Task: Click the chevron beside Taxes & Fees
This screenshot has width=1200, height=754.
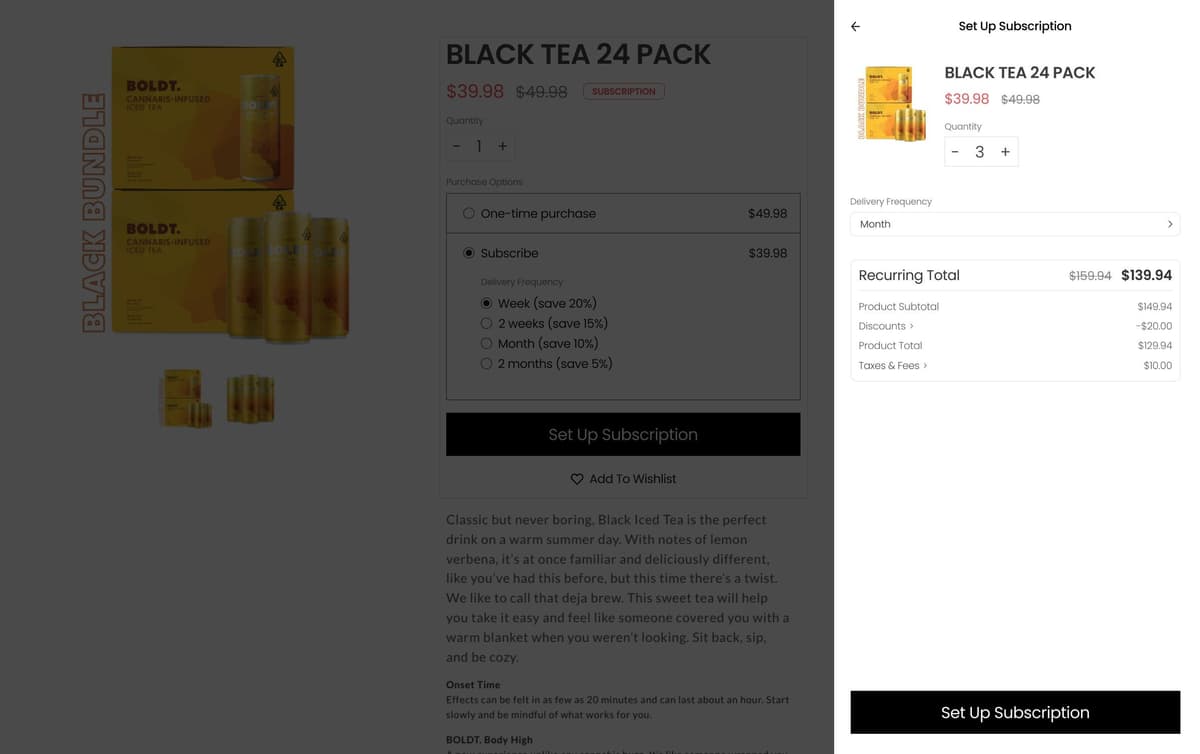Action: [x=923, y=365]
